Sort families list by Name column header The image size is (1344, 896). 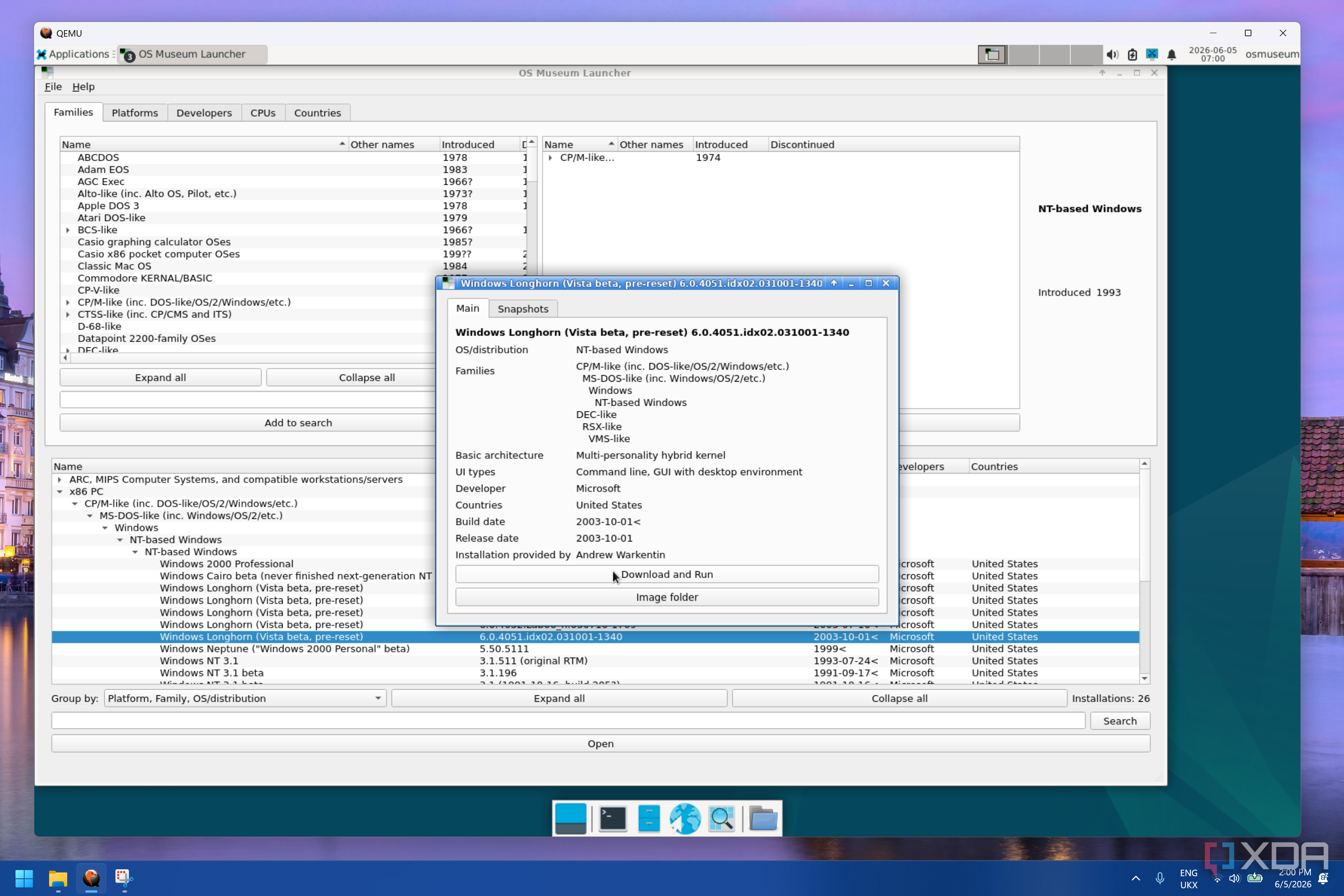[203, 145]
